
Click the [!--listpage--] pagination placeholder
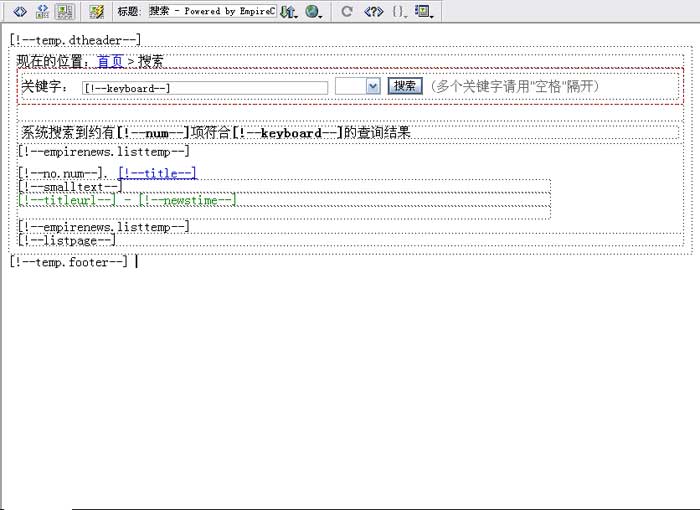(x=67, y=240)
